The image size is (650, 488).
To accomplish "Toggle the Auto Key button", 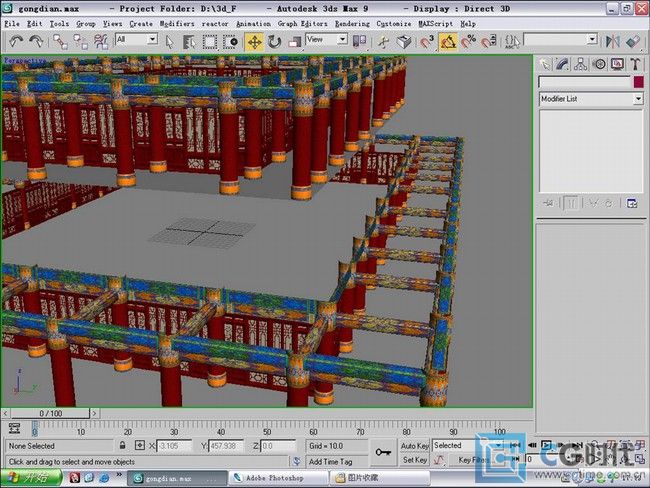I will (x=414, y=446).
